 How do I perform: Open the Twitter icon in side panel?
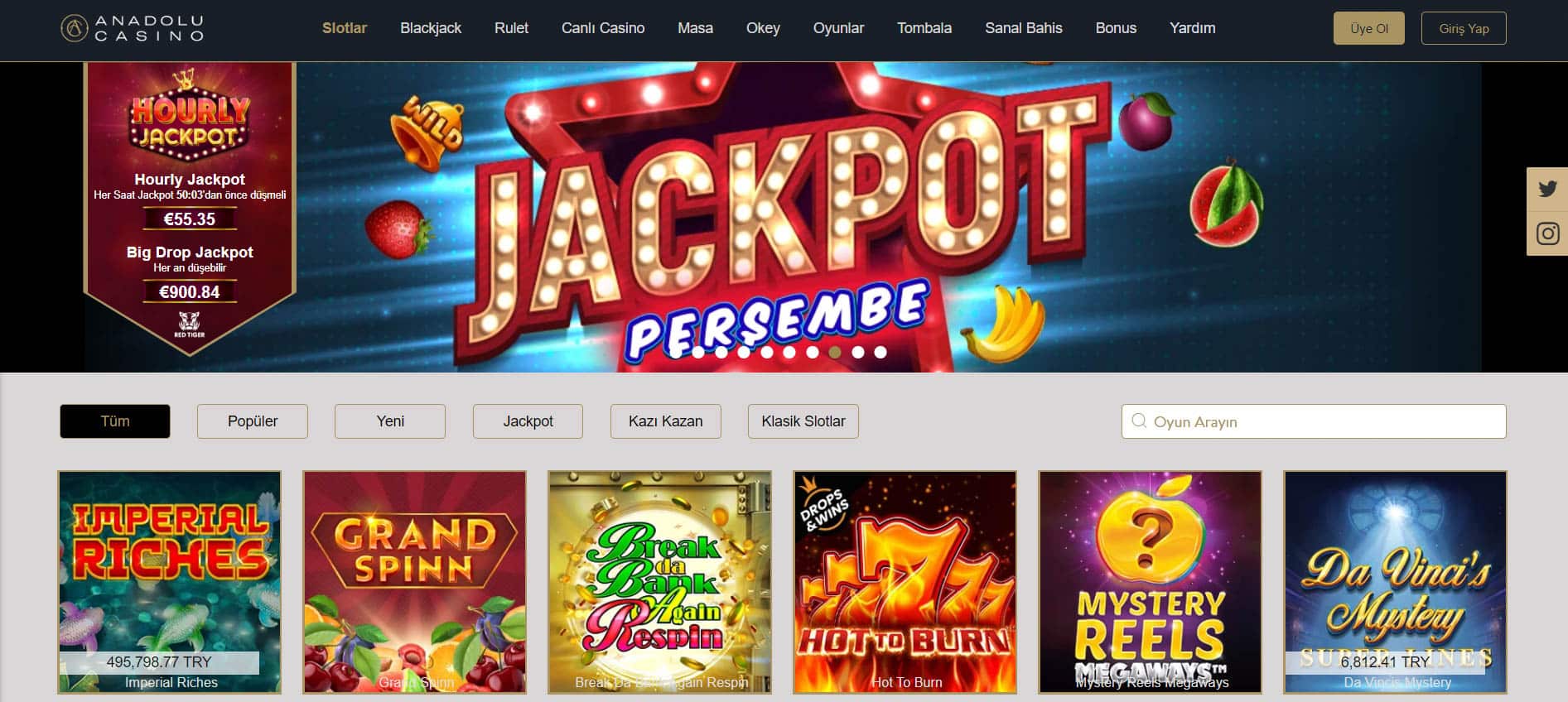(x=1547, y=189)
